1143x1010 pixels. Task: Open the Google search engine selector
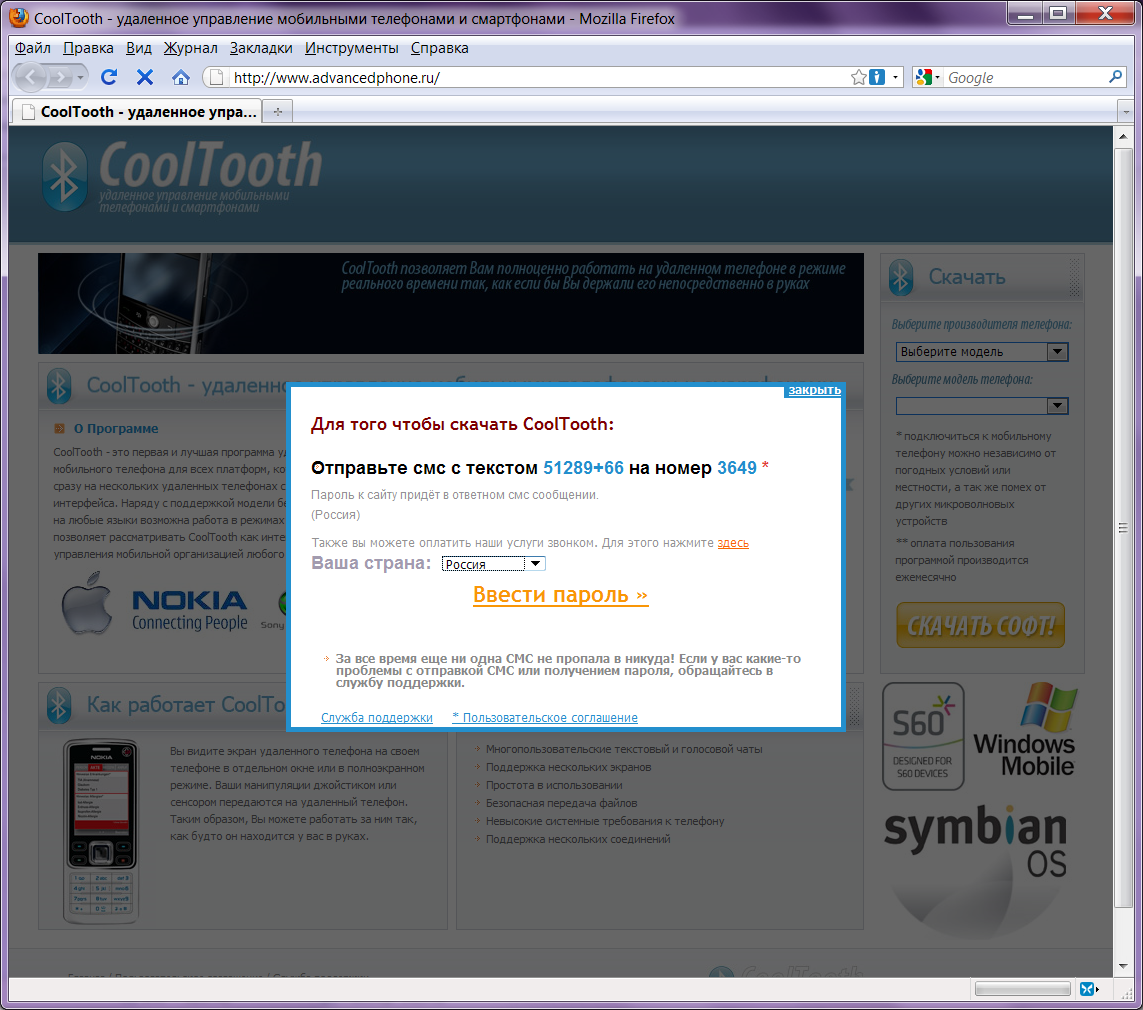coord(928,77)
